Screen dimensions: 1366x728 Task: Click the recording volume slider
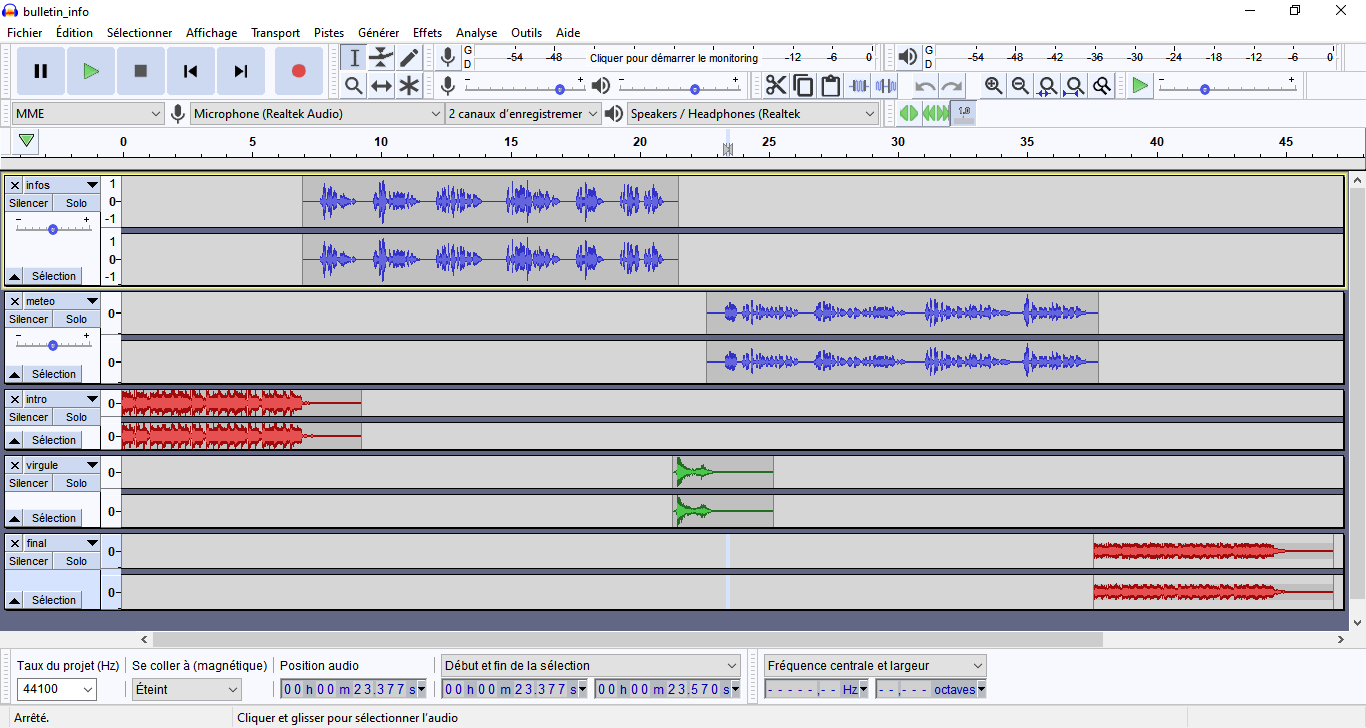coord(525,86)
